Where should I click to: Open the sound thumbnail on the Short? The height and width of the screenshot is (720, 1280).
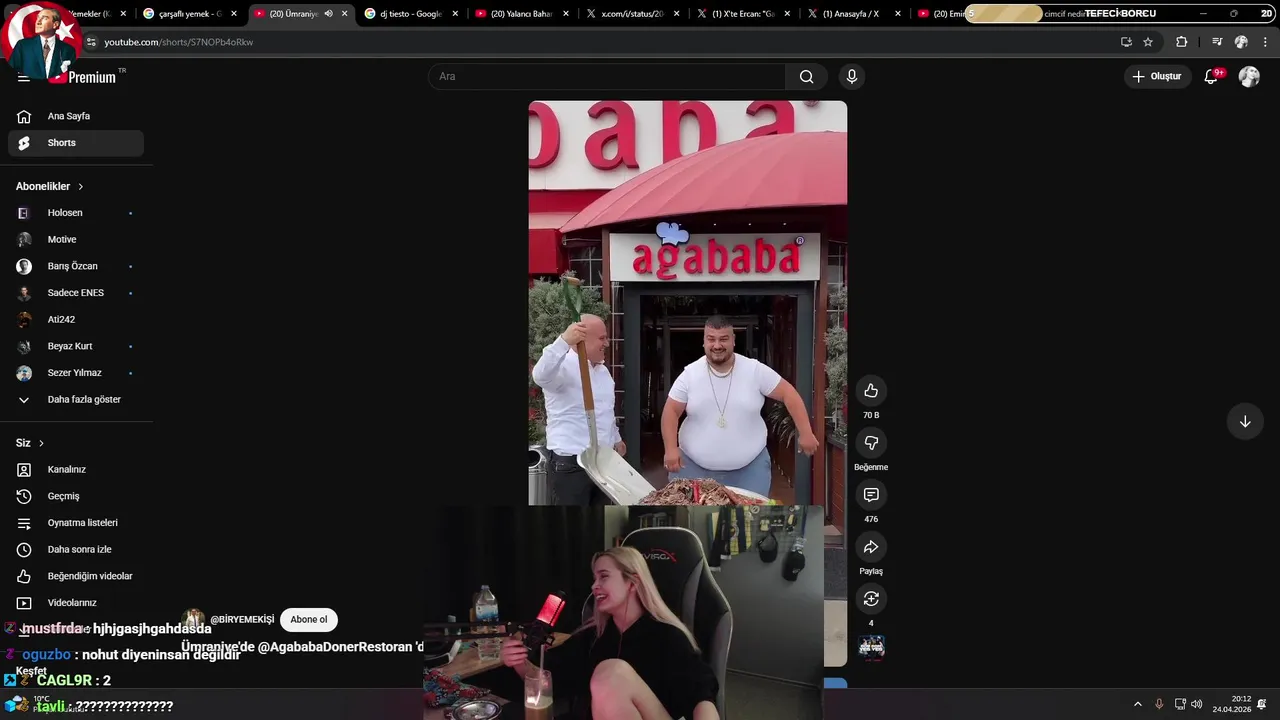tap(871, 647)
